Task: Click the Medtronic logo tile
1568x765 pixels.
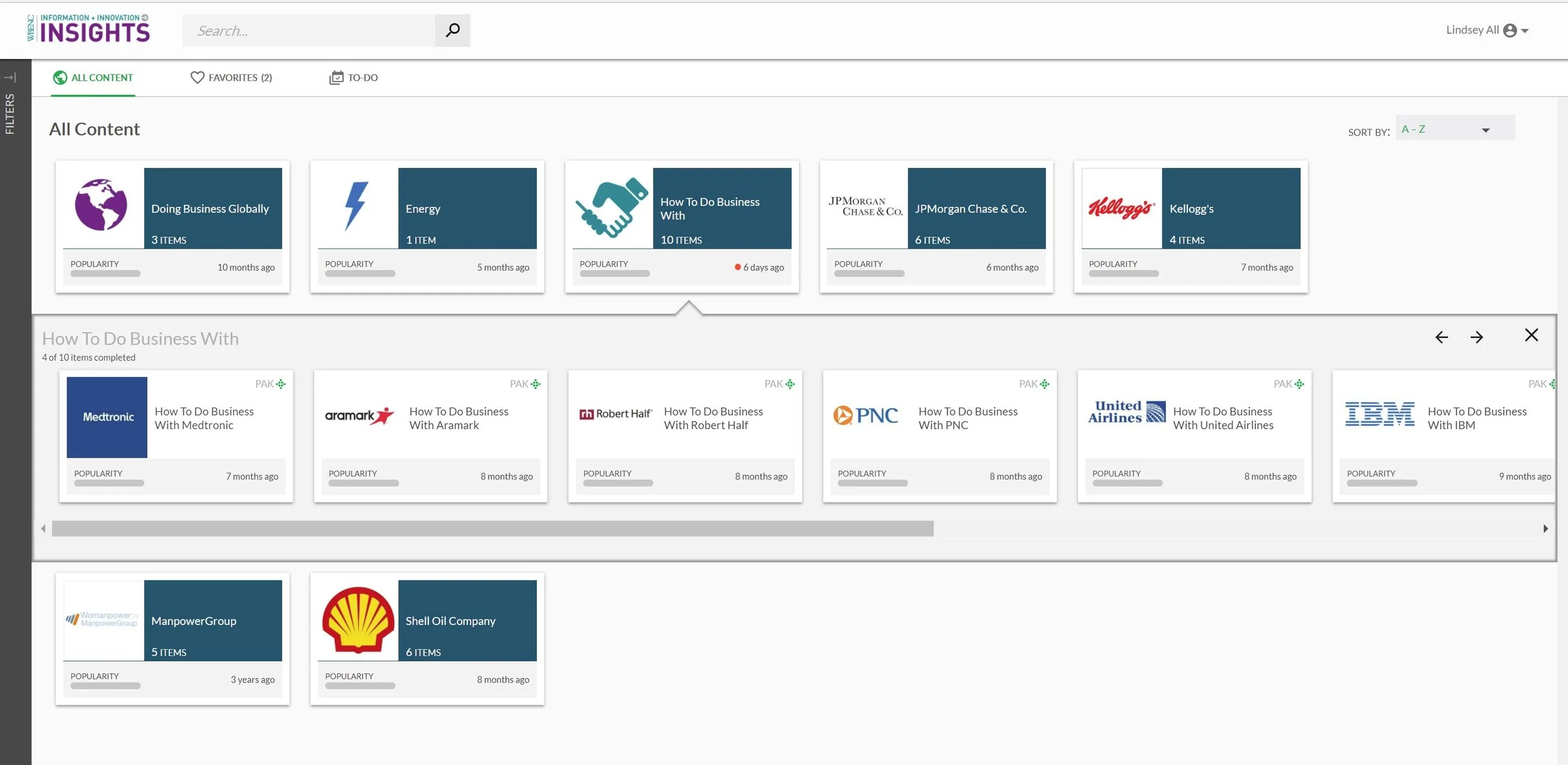Action: [107, 417]
